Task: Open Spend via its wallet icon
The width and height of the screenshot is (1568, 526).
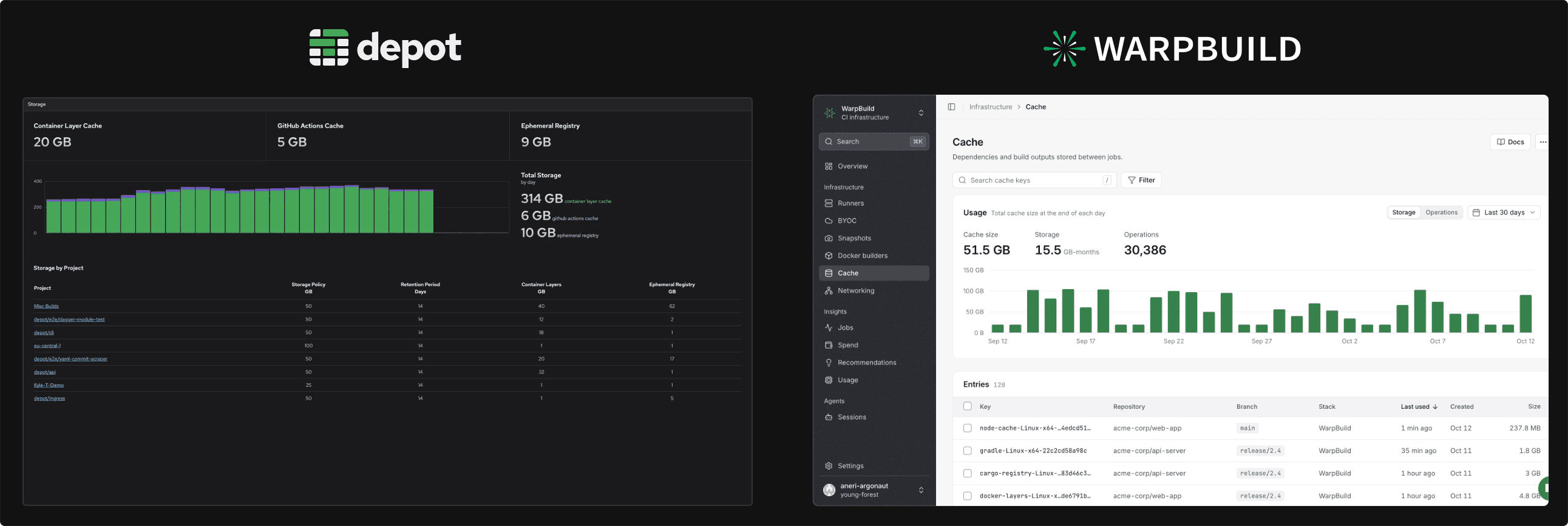Action: (829, 345)
